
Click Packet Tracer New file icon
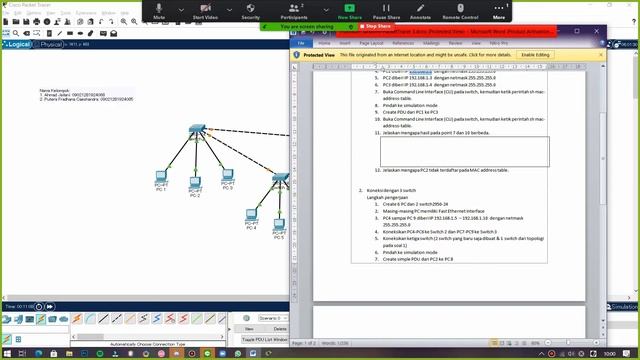click(6, 22)
